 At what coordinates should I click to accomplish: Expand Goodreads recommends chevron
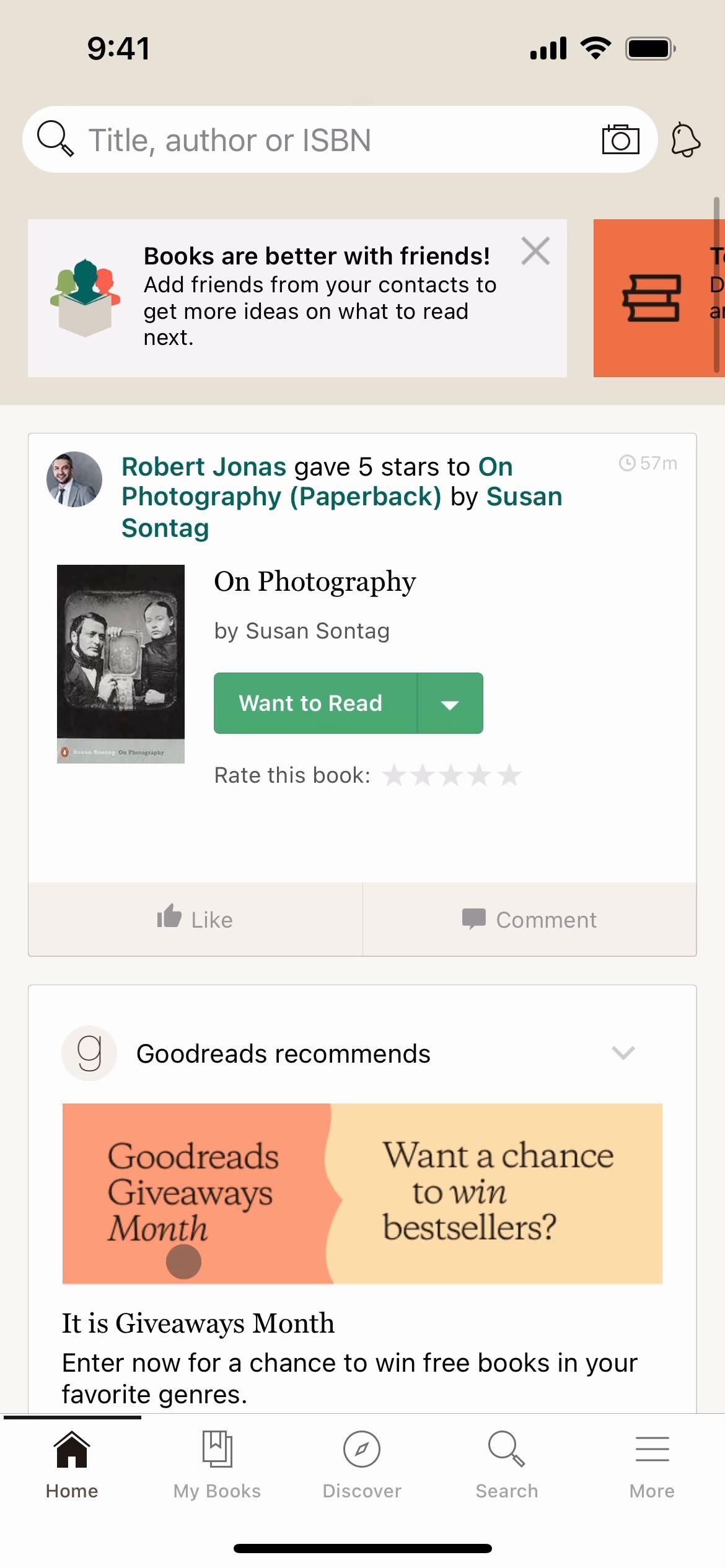(623, 1053)
